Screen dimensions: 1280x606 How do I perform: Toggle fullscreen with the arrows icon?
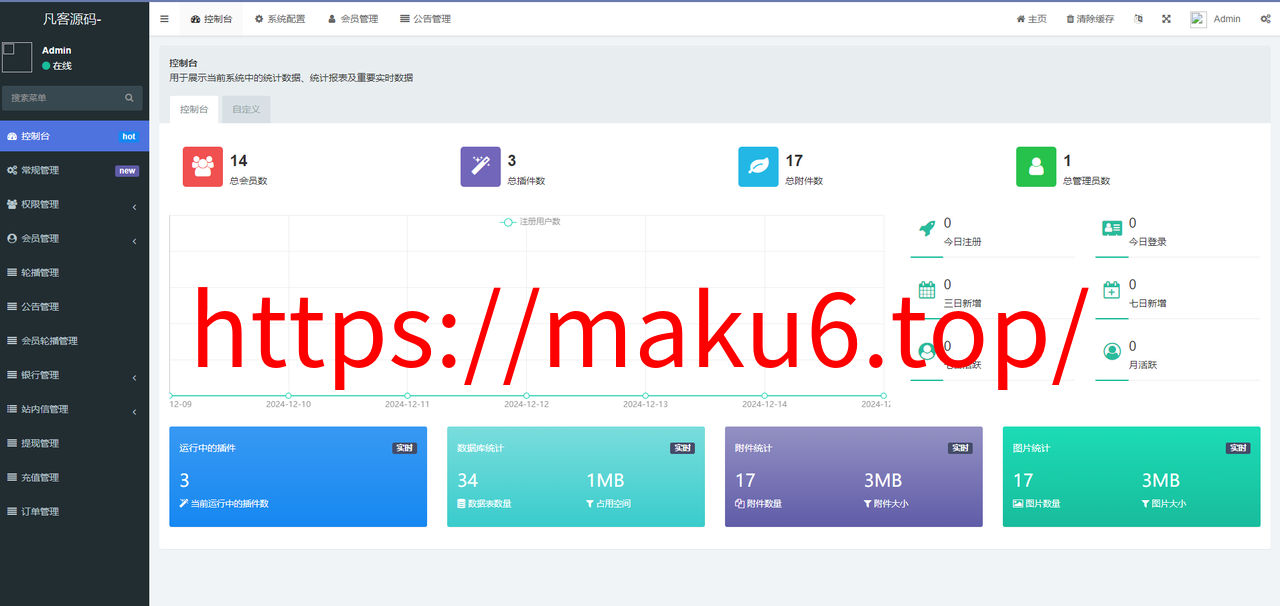1166,19
